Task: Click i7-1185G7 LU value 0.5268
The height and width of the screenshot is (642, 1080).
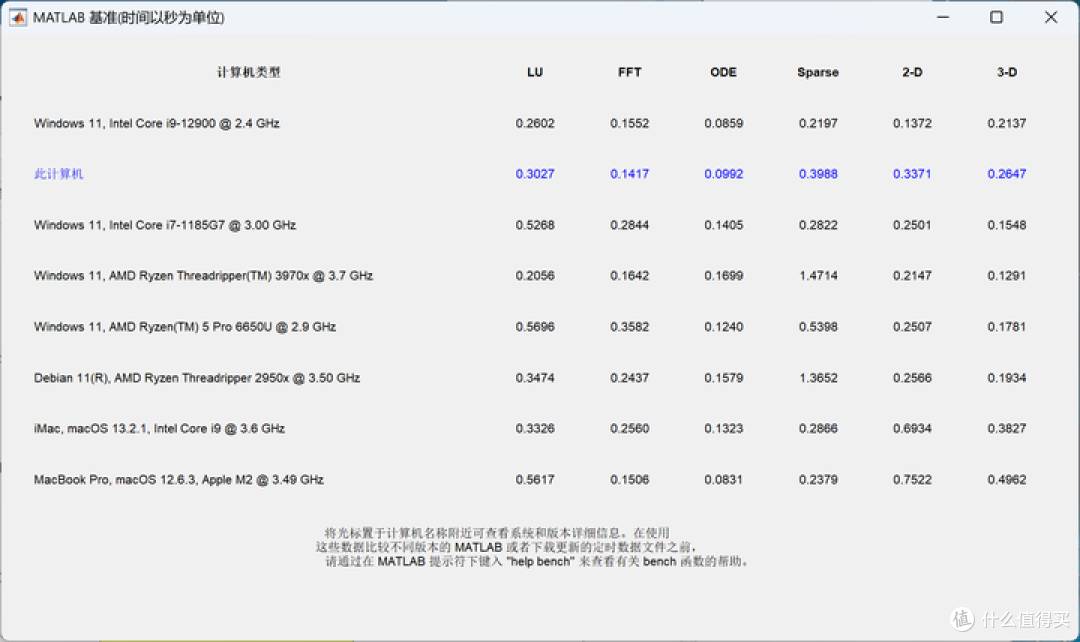Action: pos(535,225)
